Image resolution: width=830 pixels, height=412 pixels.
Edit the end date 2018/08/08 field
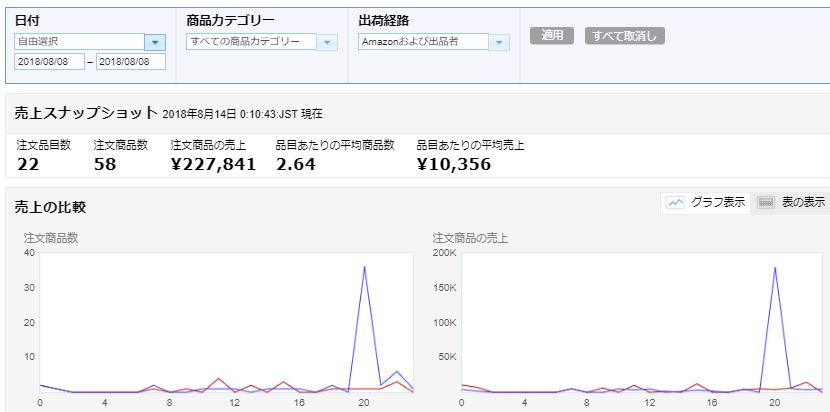click(x=131, y=61)
